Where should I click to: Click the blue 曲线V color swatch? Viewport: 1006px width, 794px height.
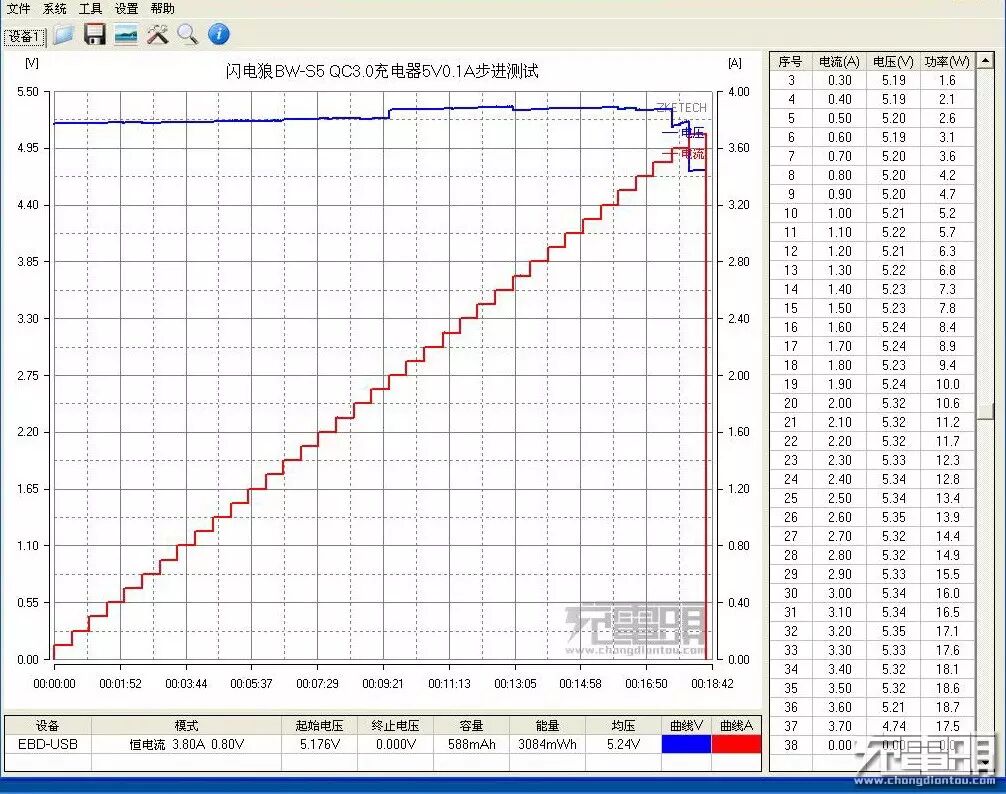[686, 744]
